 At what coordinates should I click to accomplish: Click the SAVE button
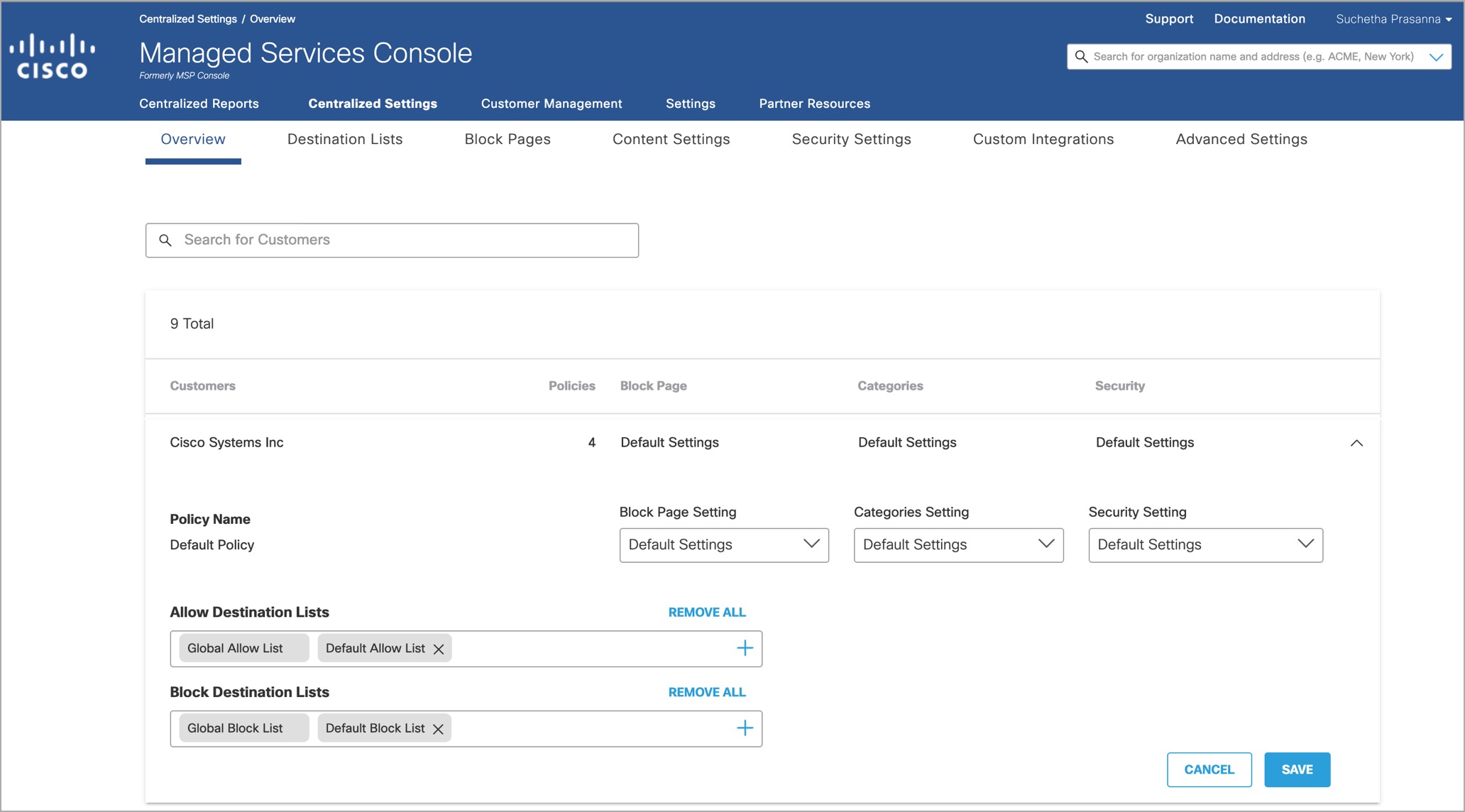[1297, 770]
